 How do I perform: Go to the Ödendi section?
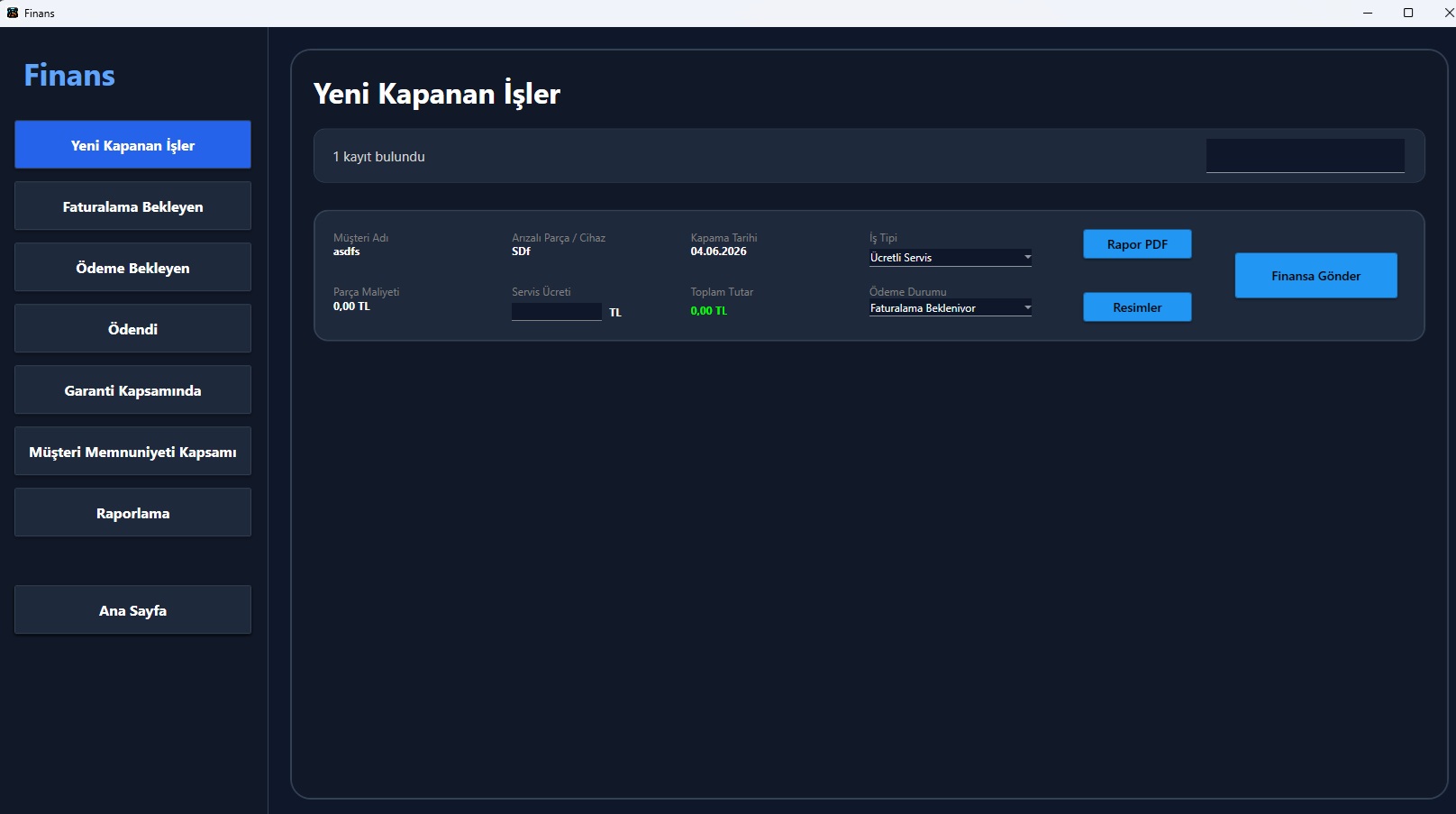[x=132, y=328]
